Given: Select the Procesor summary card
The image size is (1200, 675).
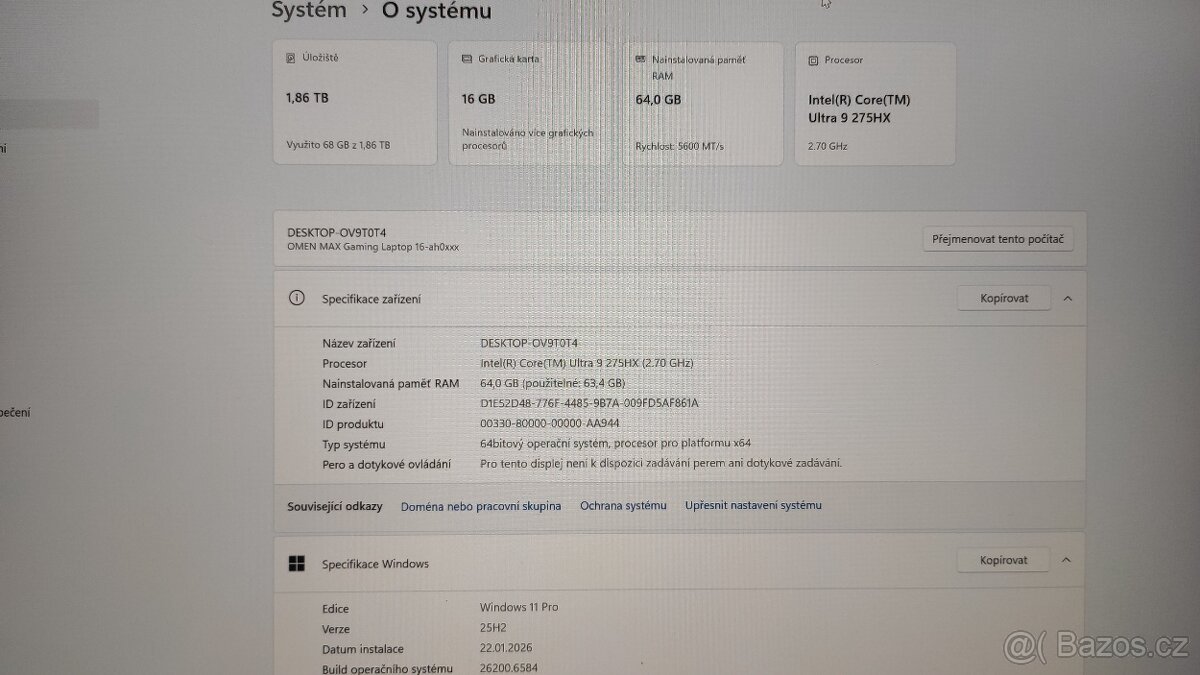Looking at the screenshot, I should point(875,103).
